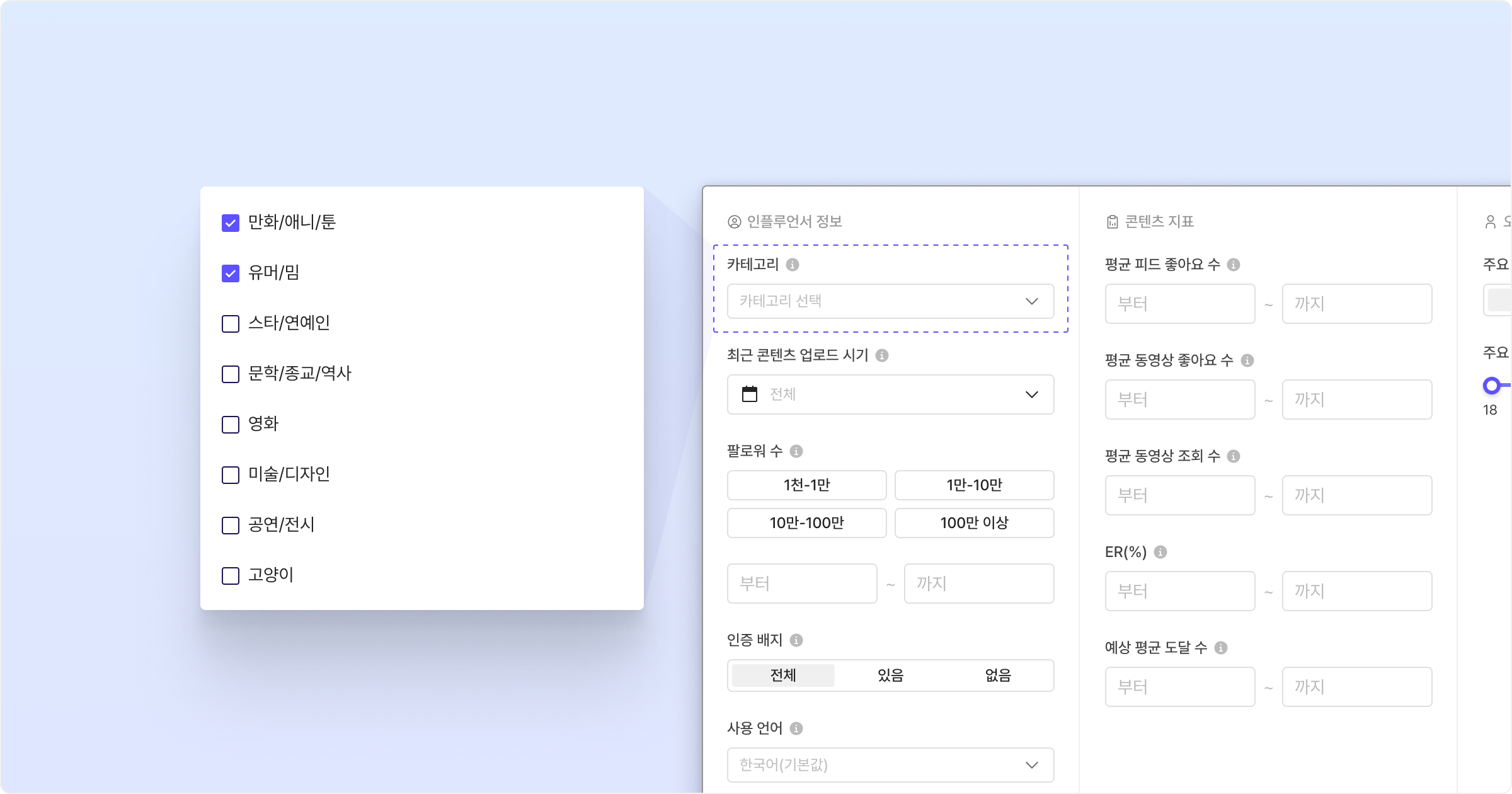This screenshot has height=794, width=1512.
Task: Open the 카테고리 선택 dropdown
Action: coord(890,301)
